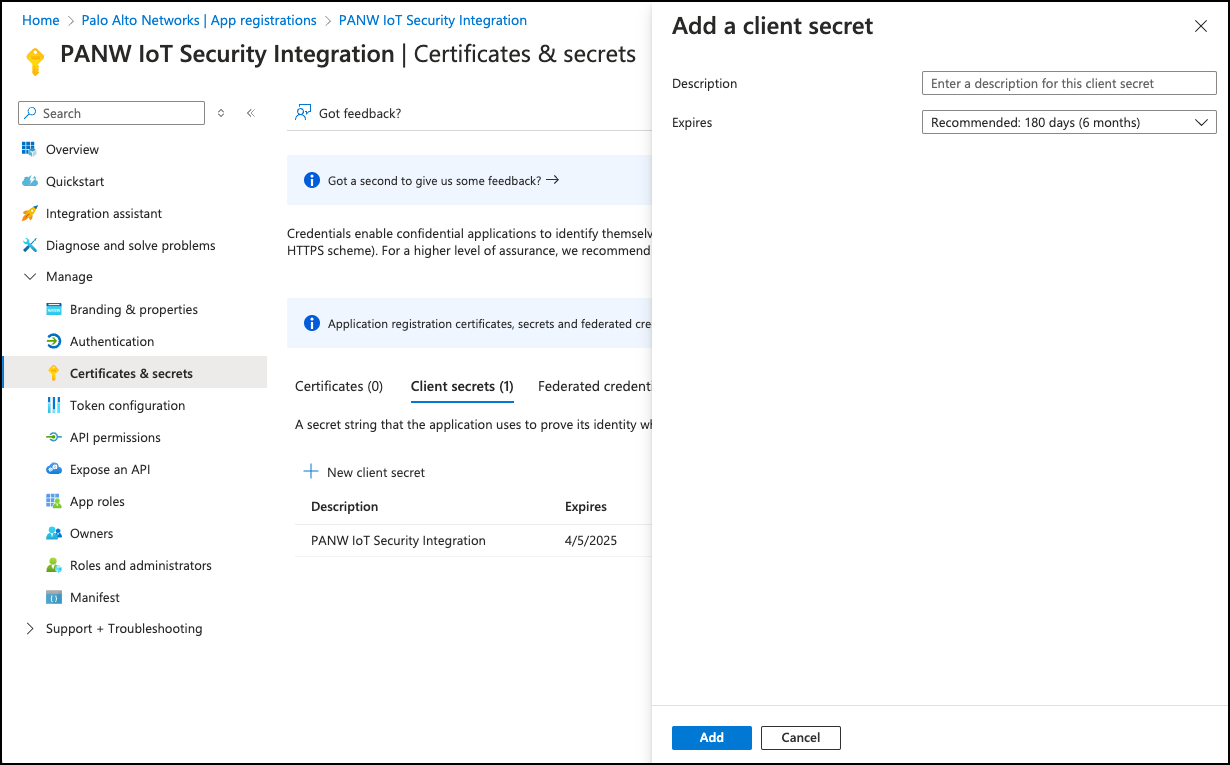This screenshot has width=1230, height=765.
Task: Click the Got feedback icon
Action: (302, 113)
